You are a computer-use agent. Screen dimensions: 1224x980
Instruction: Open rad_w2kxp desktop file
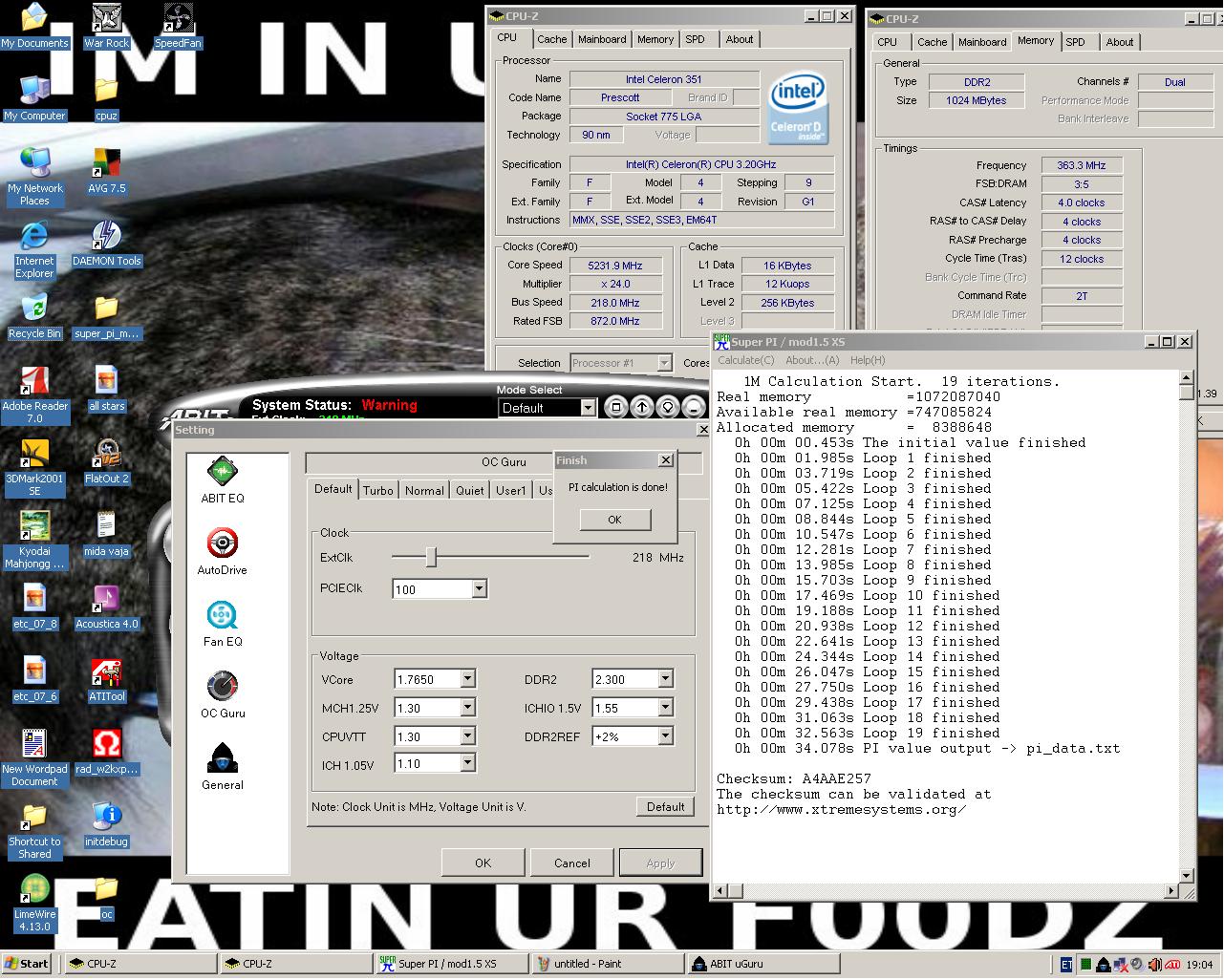coord(107,753)
